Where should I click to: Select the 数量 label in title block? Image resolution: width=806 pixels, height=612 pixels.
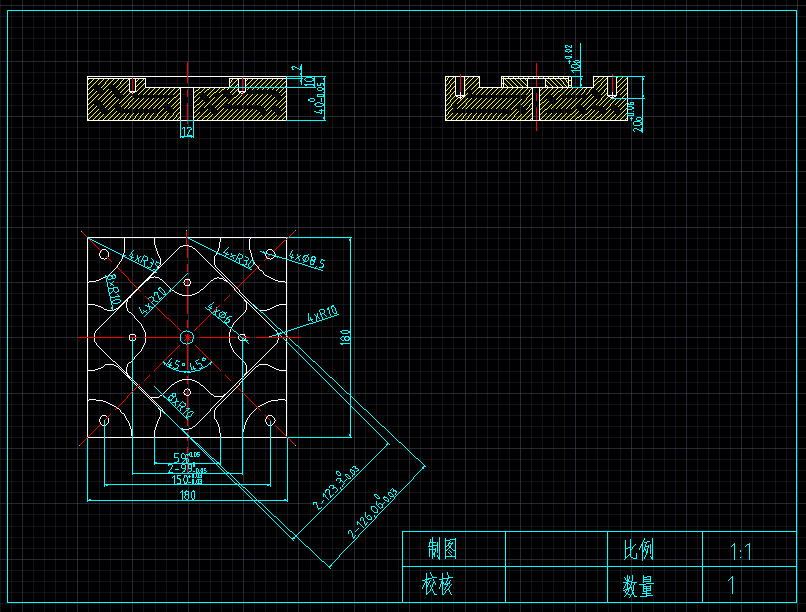638,585
